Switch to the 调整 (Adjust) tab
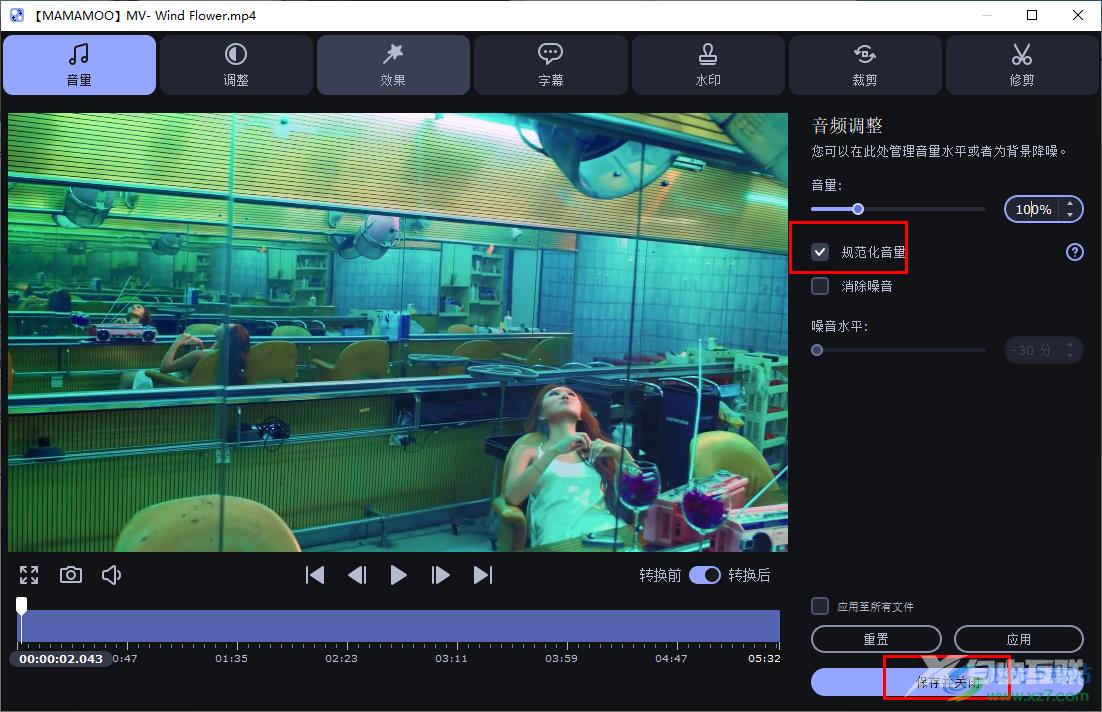 [x=236, y=65]
